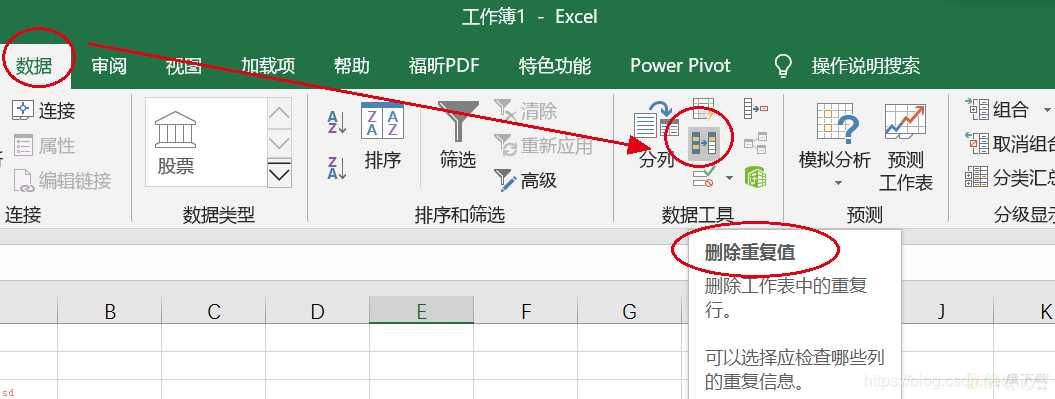Toggle the Filter (筛选) funnel button
The width and height of the screenshot is (1055, 399).
[458, 135]
